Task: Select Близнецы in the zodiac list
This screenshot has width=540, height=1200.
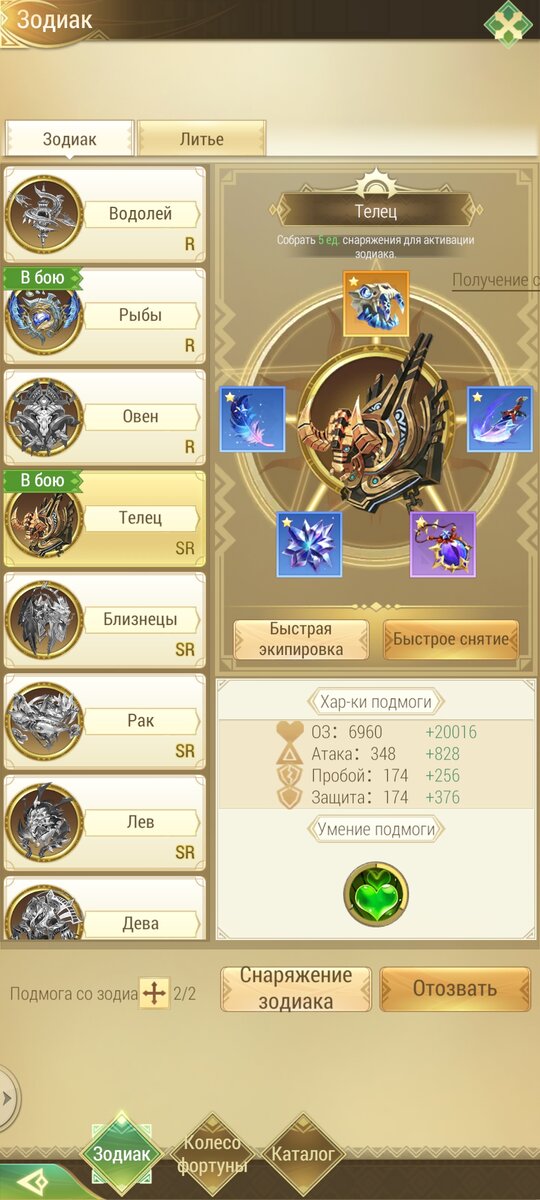Action: (x=105, y=620)
